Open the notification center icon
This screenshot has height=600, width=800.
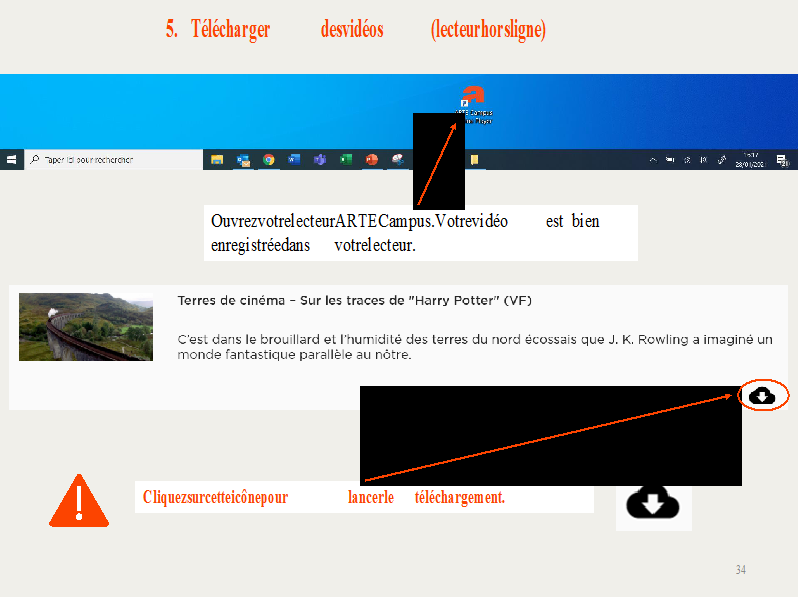[782, 160]
